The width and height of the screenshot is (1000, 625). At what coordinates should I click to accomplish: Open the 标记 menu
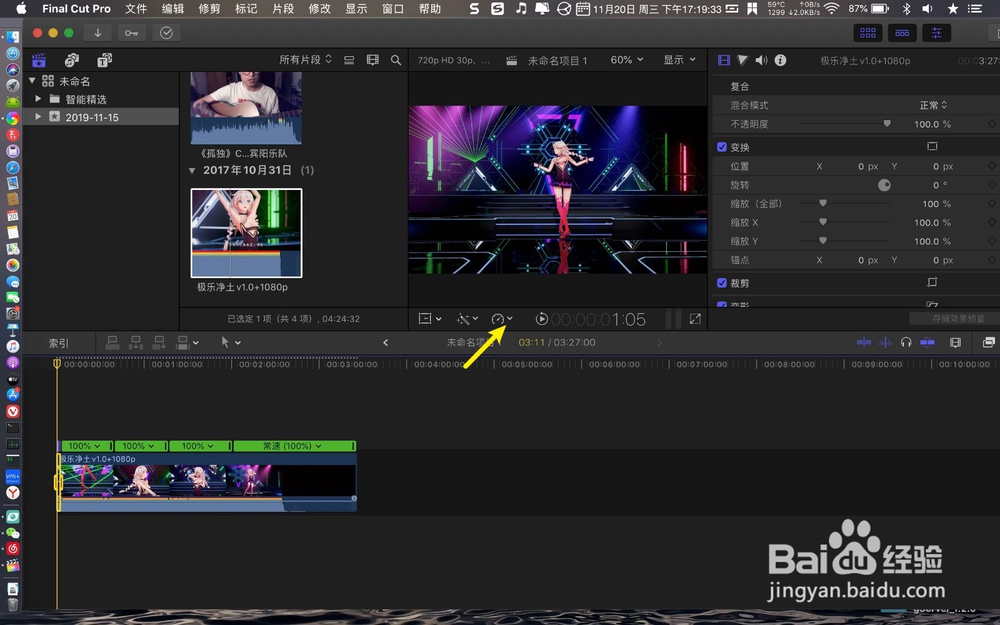246,9
